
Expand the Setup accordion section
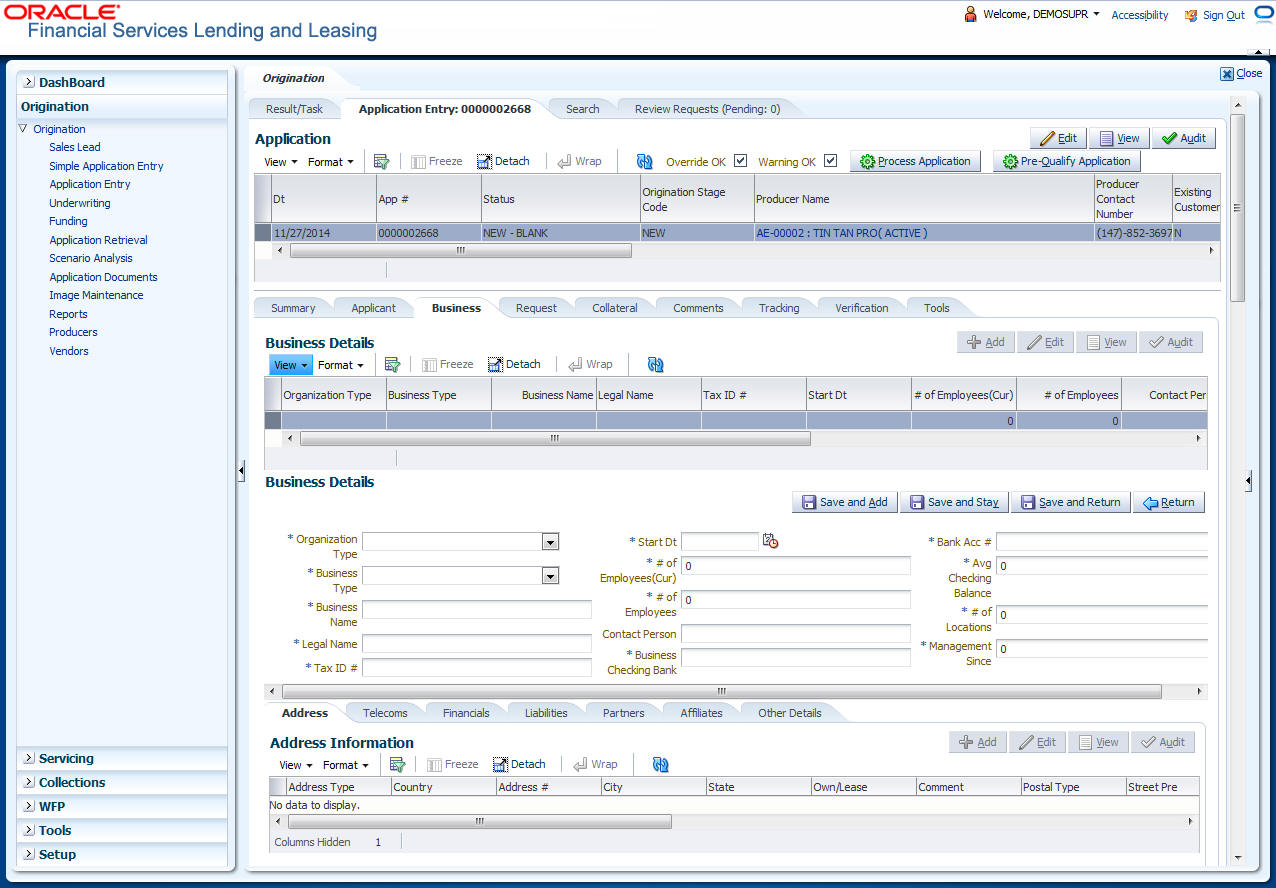122,854
